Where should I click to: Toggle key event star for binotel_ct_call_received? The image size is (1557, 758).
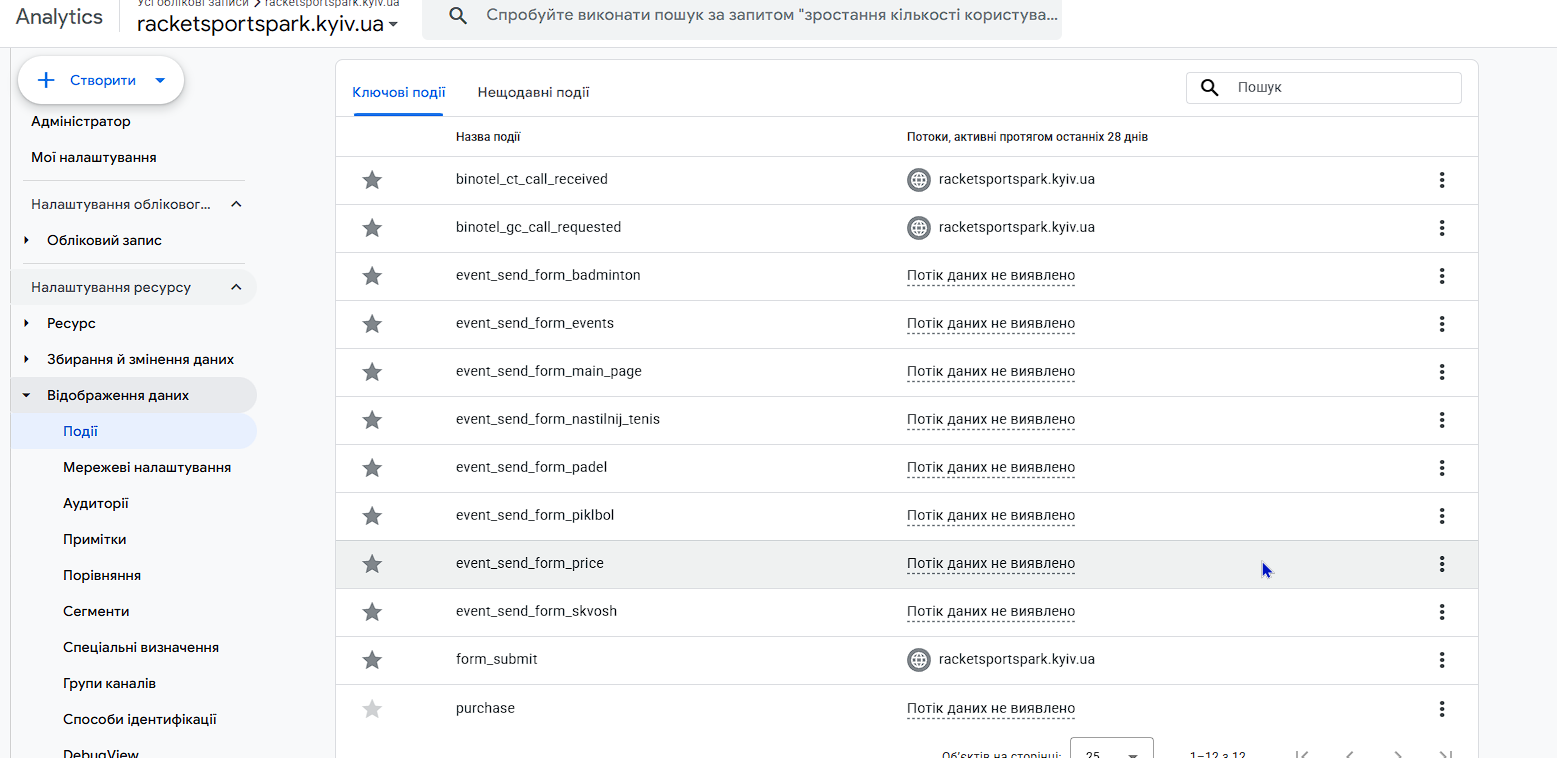(372, 180)
